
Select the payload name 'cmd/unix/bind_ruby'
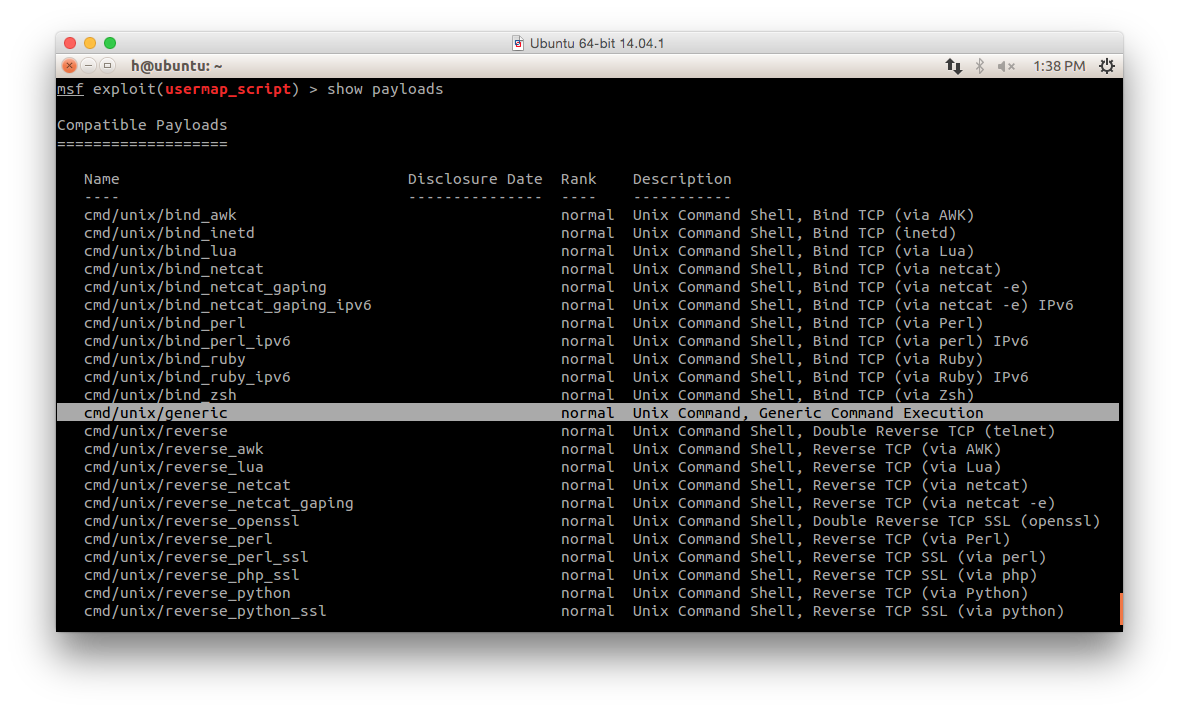tap(165, 359)
